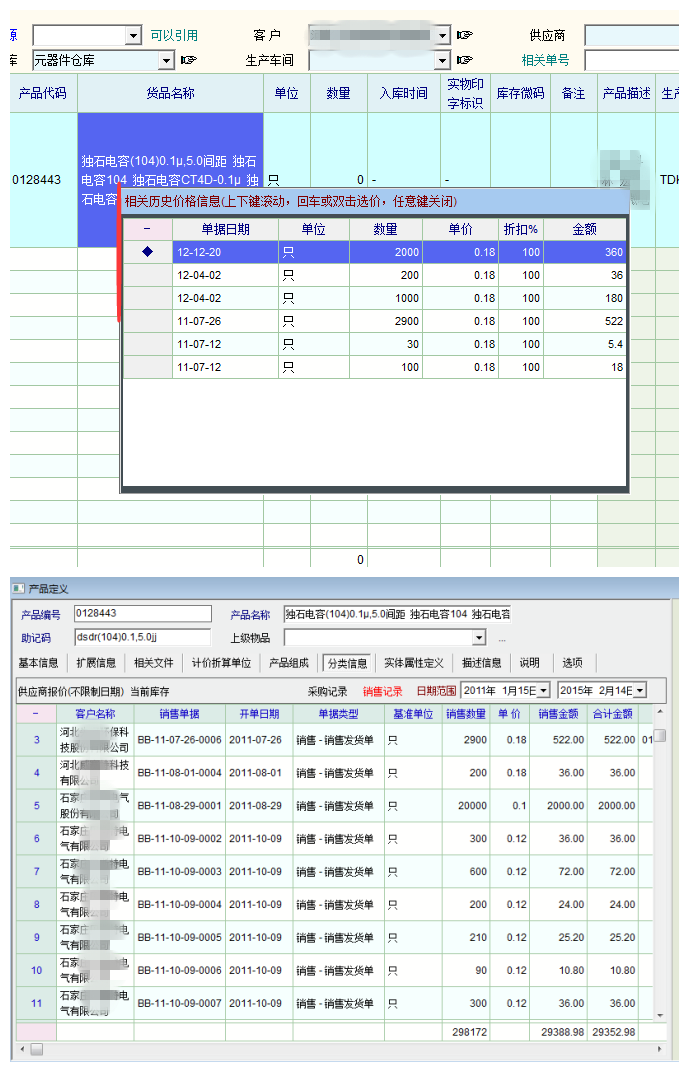Open the end date 2015年2月14日 picker
689x1072 pixels.
(x=639, y=691)
